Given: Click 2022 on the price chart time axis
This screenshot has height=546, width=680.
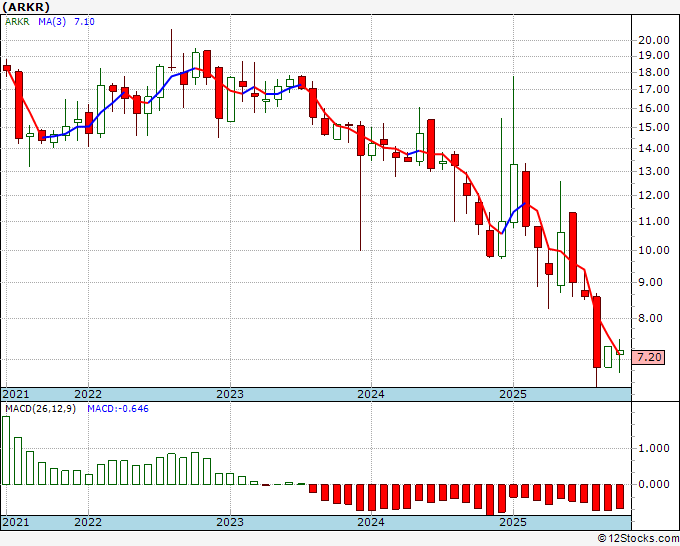Looking at the screenshot, I should pos(88,394).
